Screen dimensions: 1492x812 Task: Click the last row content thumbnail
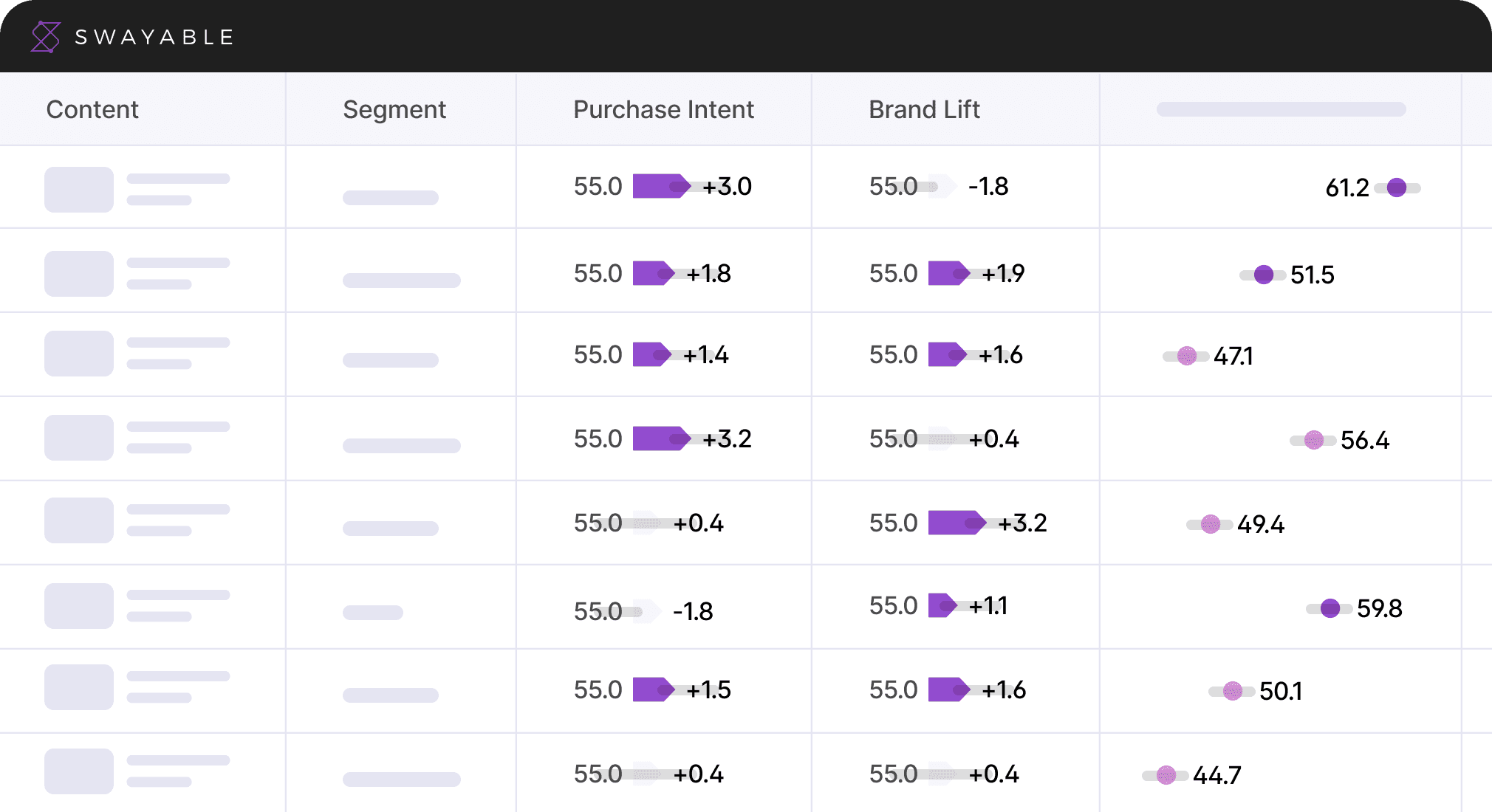(79, 771)
